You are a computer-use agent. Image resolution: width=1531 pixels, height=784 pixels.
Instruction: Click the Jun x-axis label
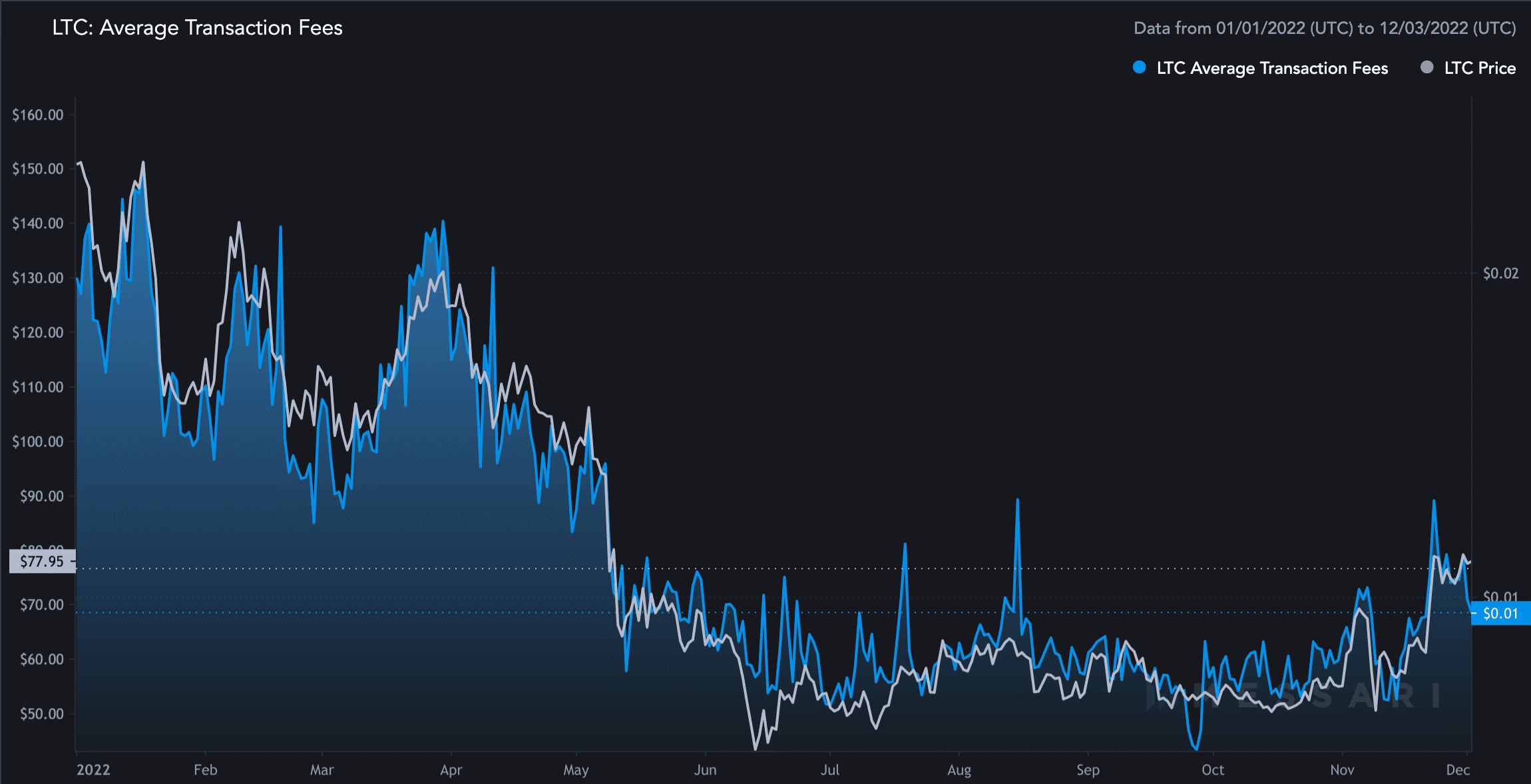tap(706, 770)
